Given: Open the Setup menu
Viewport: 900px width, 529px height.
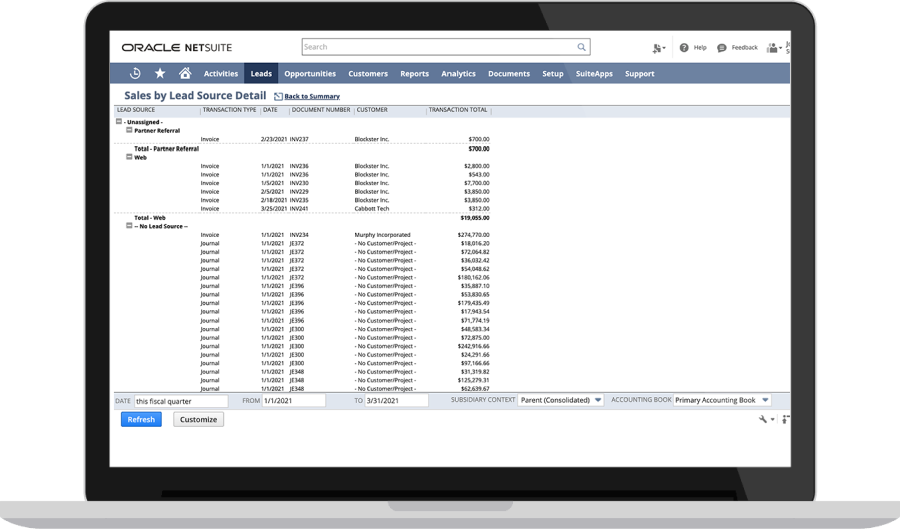Looking at the screenshot, I should pyautogui.click(x=553, y=73).
